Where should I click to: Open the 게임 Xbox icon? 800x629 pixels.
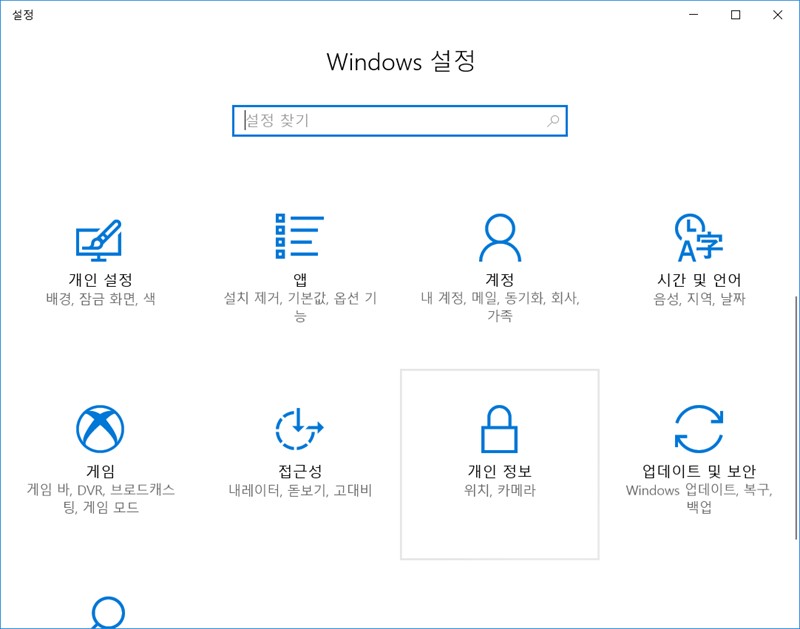tap(100, 429)
